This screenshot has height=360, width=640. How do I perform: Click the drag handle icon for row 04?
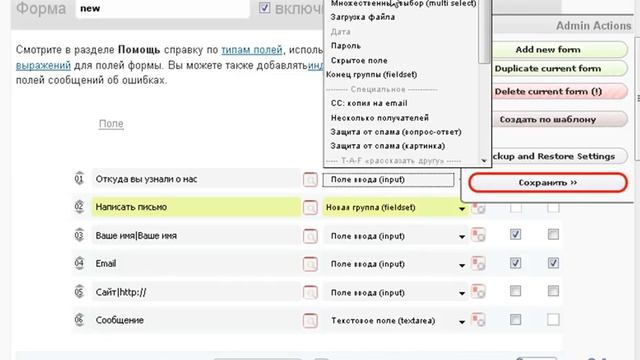tap(79, 263)
